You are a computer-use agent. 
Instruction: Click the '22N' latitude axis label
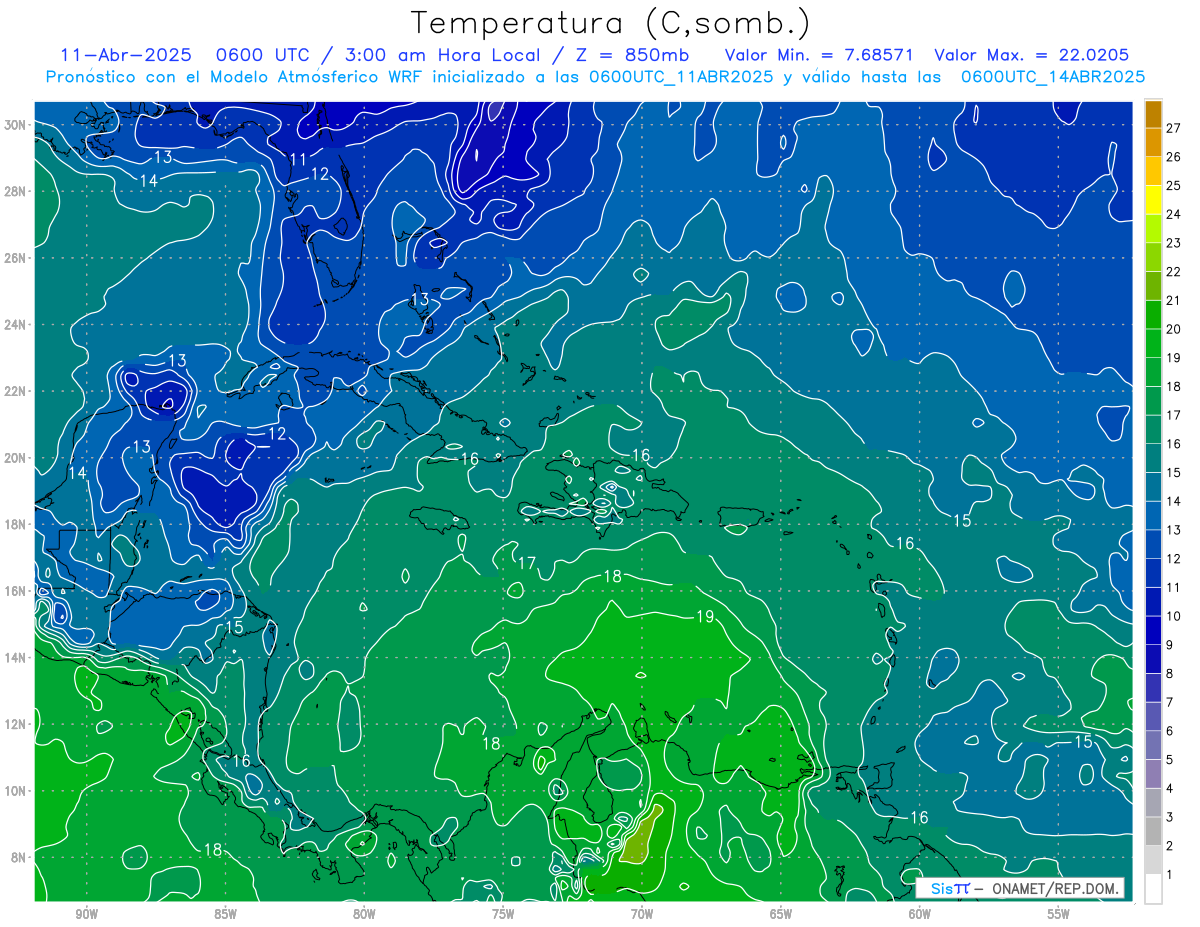pyautogui.click(x=17, y=391)
